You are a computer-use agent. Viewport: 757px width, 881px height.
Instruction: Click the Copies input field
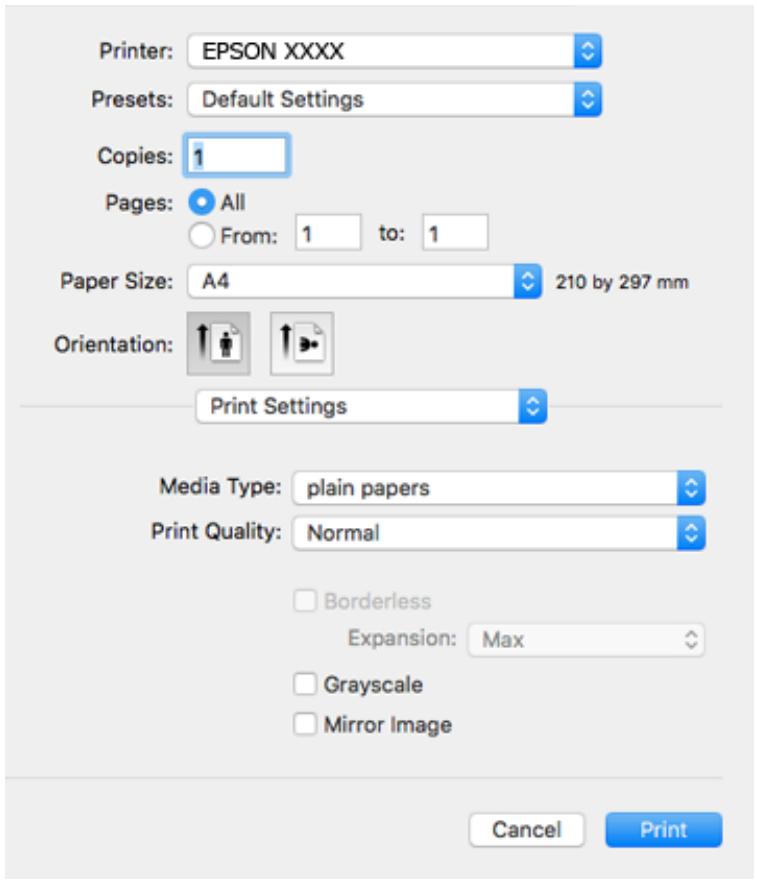point(237,156)
